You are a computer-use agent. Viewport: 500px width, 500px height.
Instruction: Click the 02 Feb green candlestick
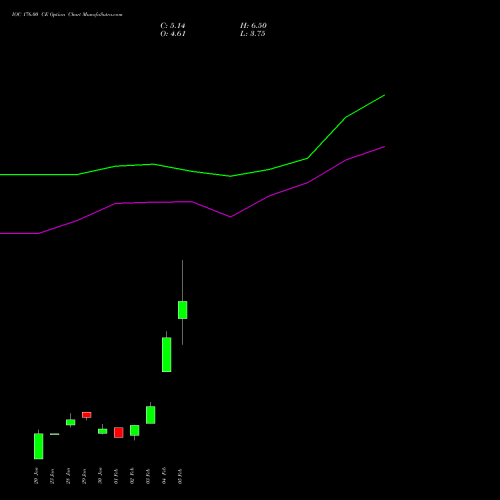[x=135, y=430]
